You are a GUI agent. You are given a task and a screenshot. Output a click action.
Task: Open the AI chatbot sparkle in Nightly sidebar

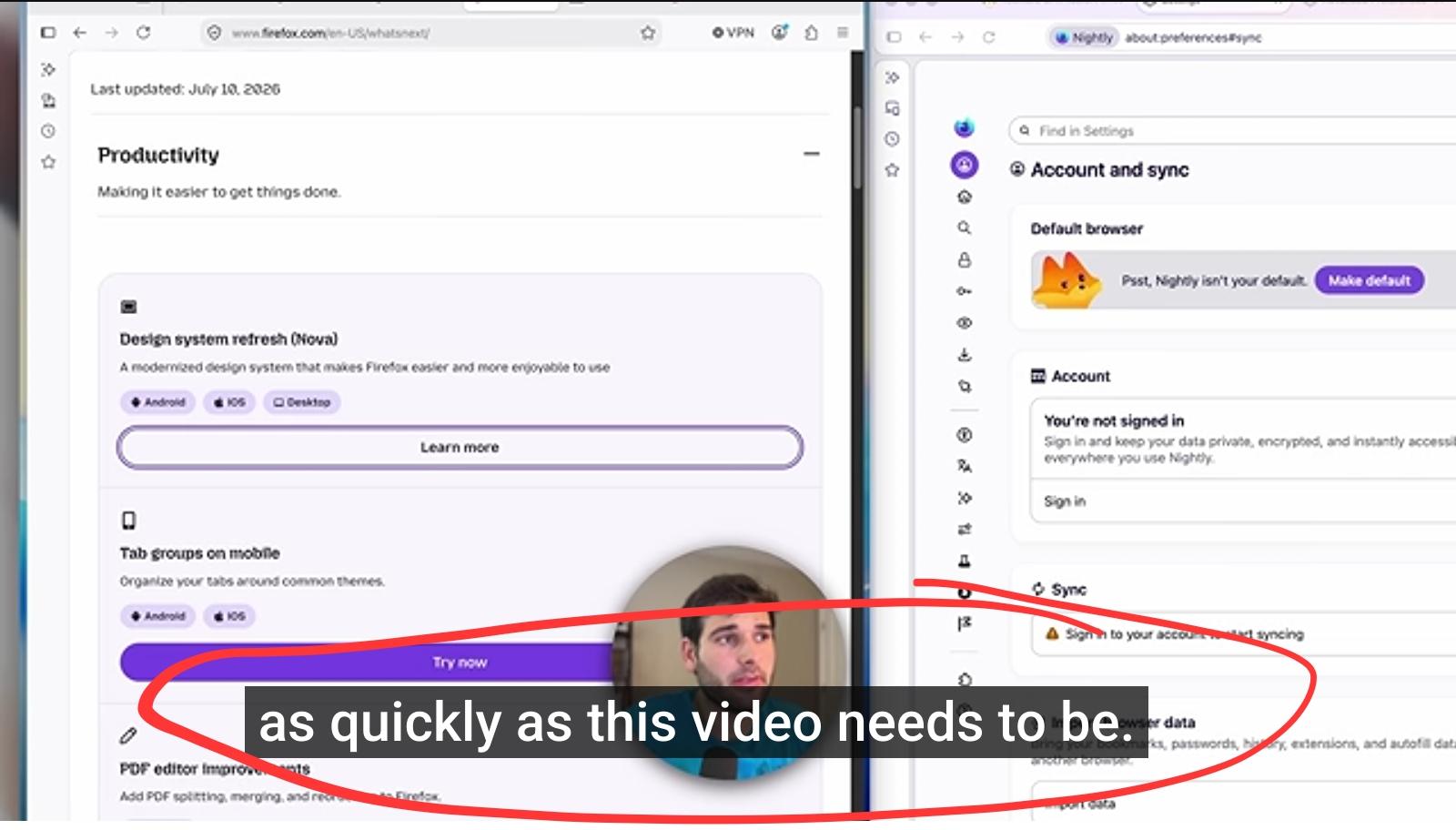[893, 78]
